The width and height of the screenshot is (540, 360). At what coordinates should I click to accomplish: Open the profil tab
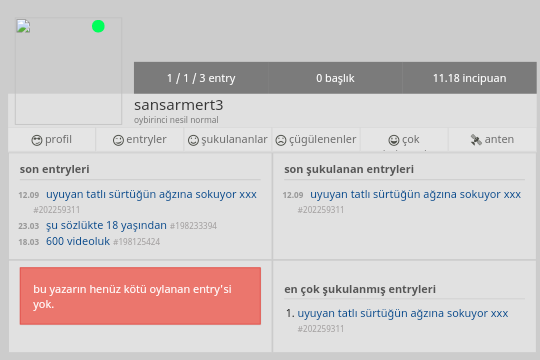point(52,140)
